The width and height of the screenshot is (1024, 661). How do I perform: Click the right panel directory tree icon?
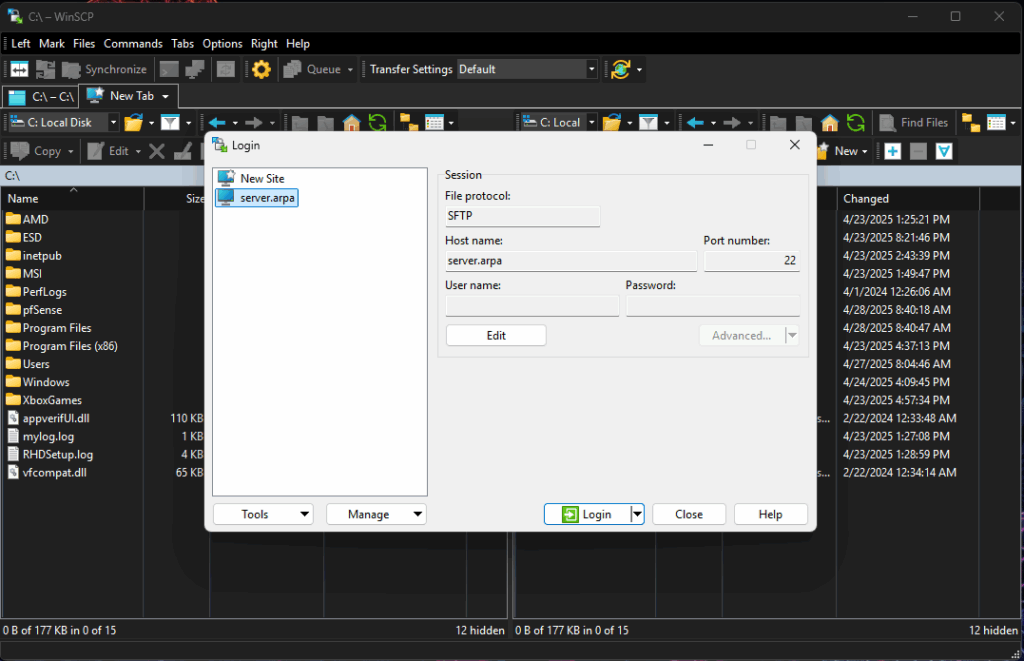pos(971,123)
